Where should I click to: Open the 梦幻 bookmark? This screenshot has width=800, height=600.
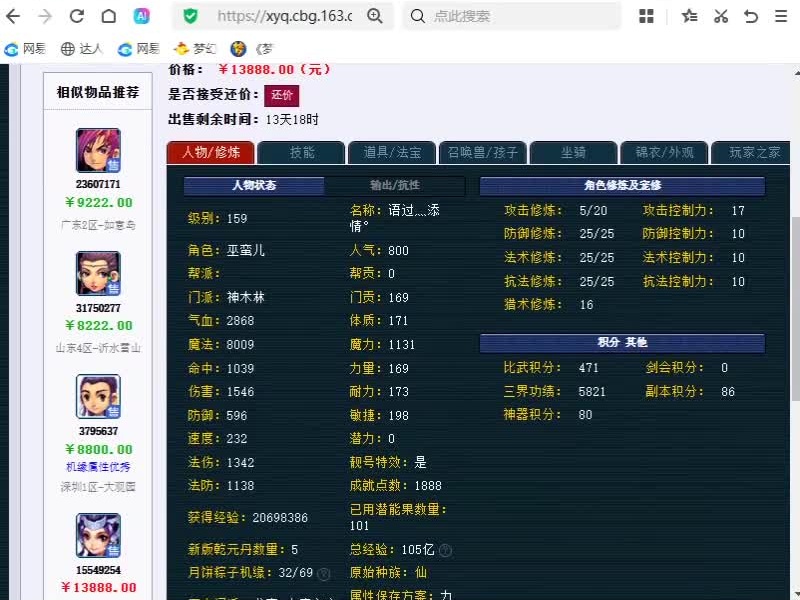[x=195, y=49]
